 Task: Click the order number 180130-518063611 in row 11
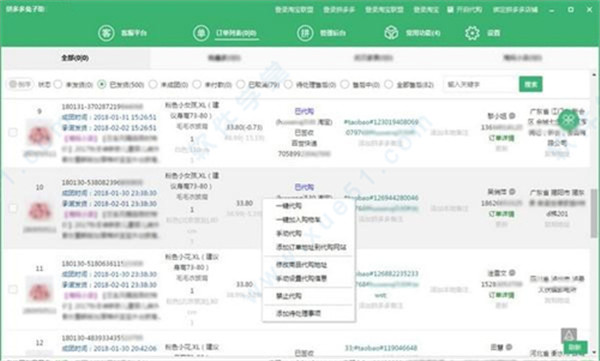pyautogui.click(x=102, y=263)
